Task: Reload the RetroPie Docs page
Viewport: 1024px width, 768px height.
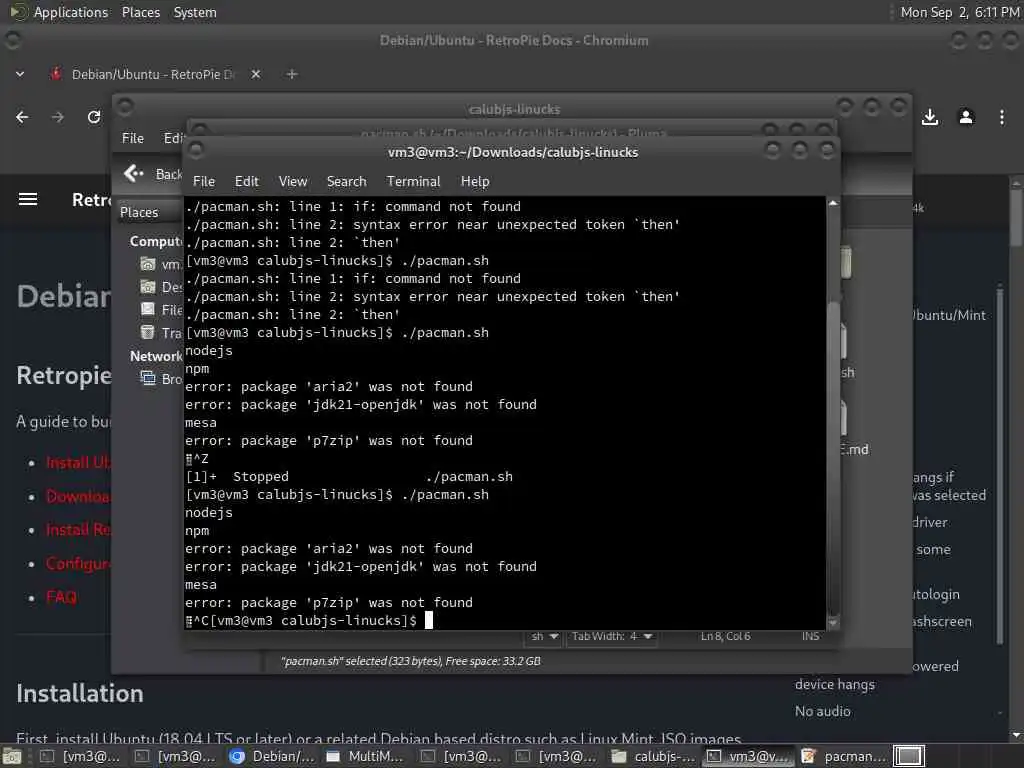Action: point(94,117)
